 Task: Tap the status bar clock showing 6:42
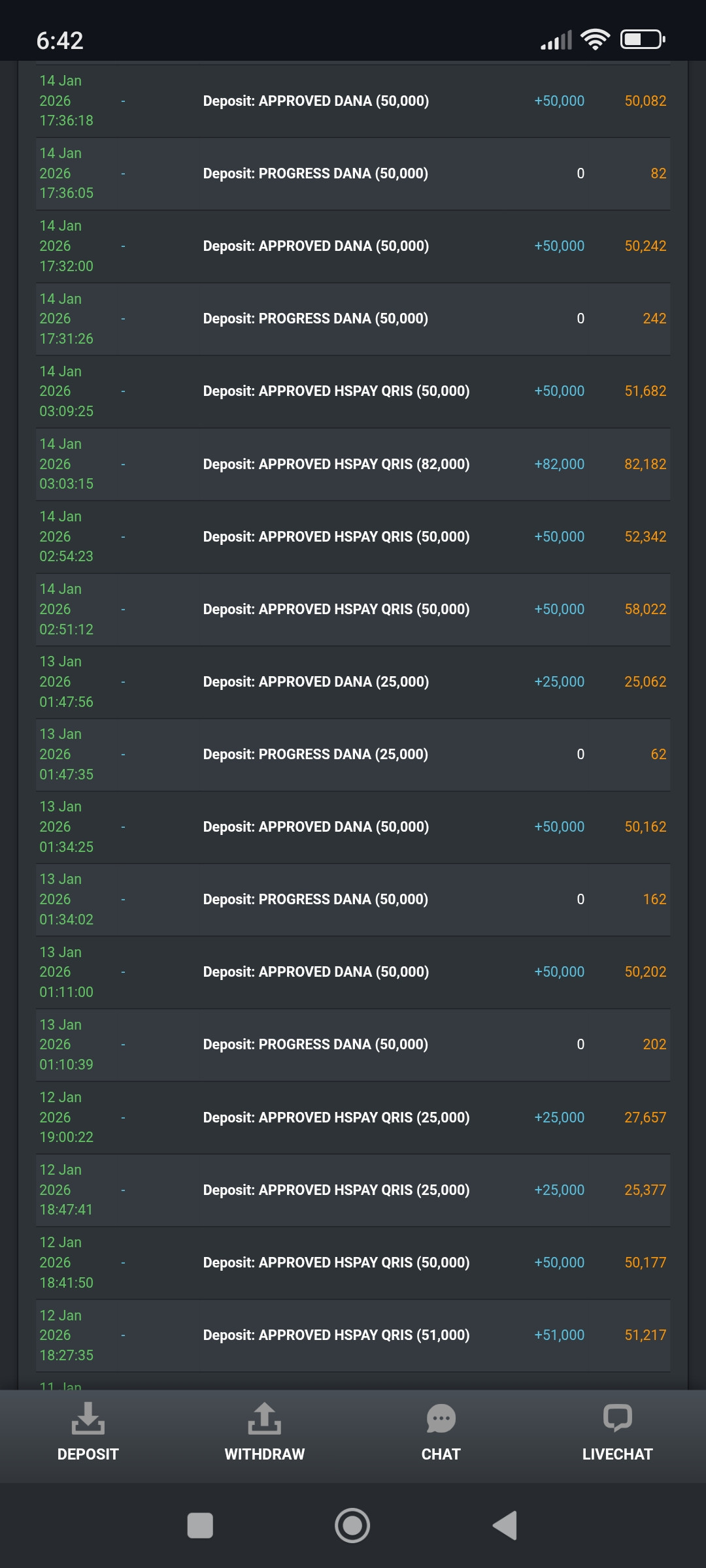tap(59, 41)
